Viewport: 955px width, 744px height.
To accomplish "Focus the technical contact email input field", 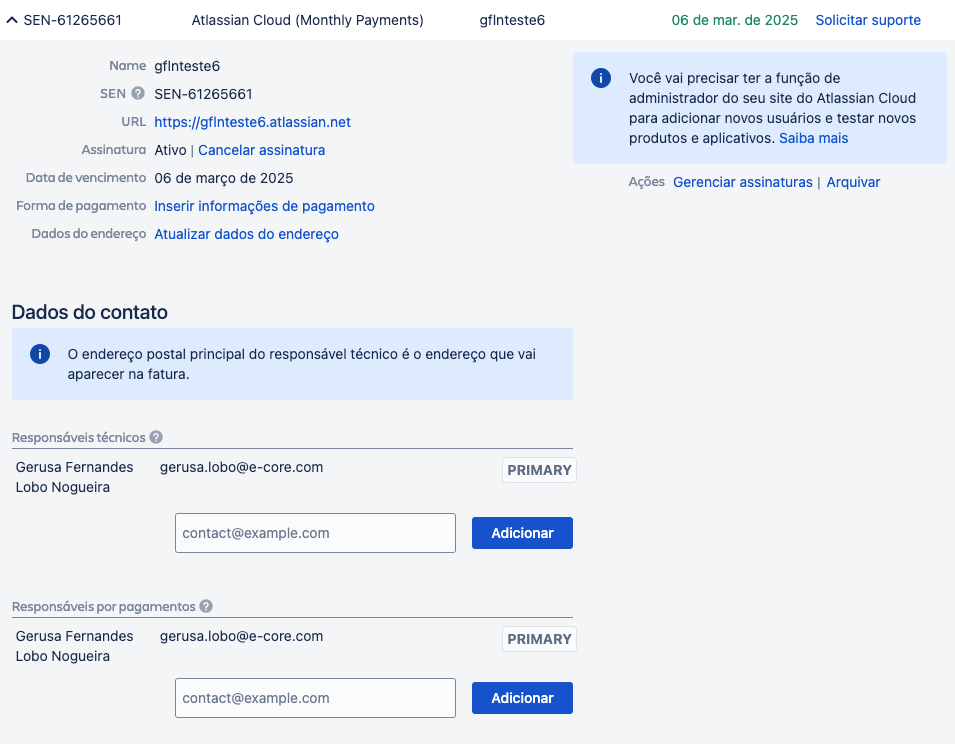I will [x=315, y=533].
